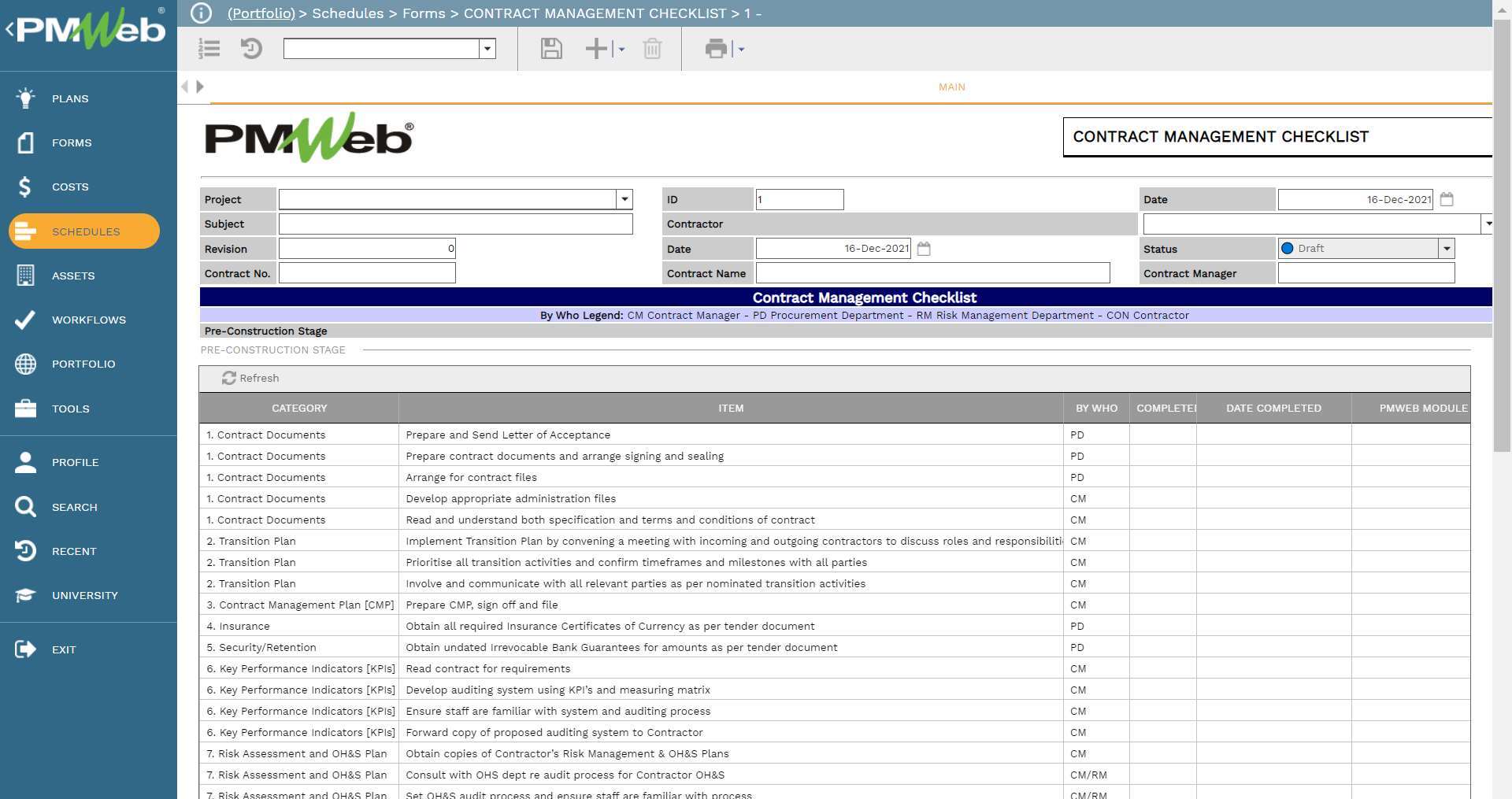
Task: Click inside the Subject input field
Action: coord(455,224)
